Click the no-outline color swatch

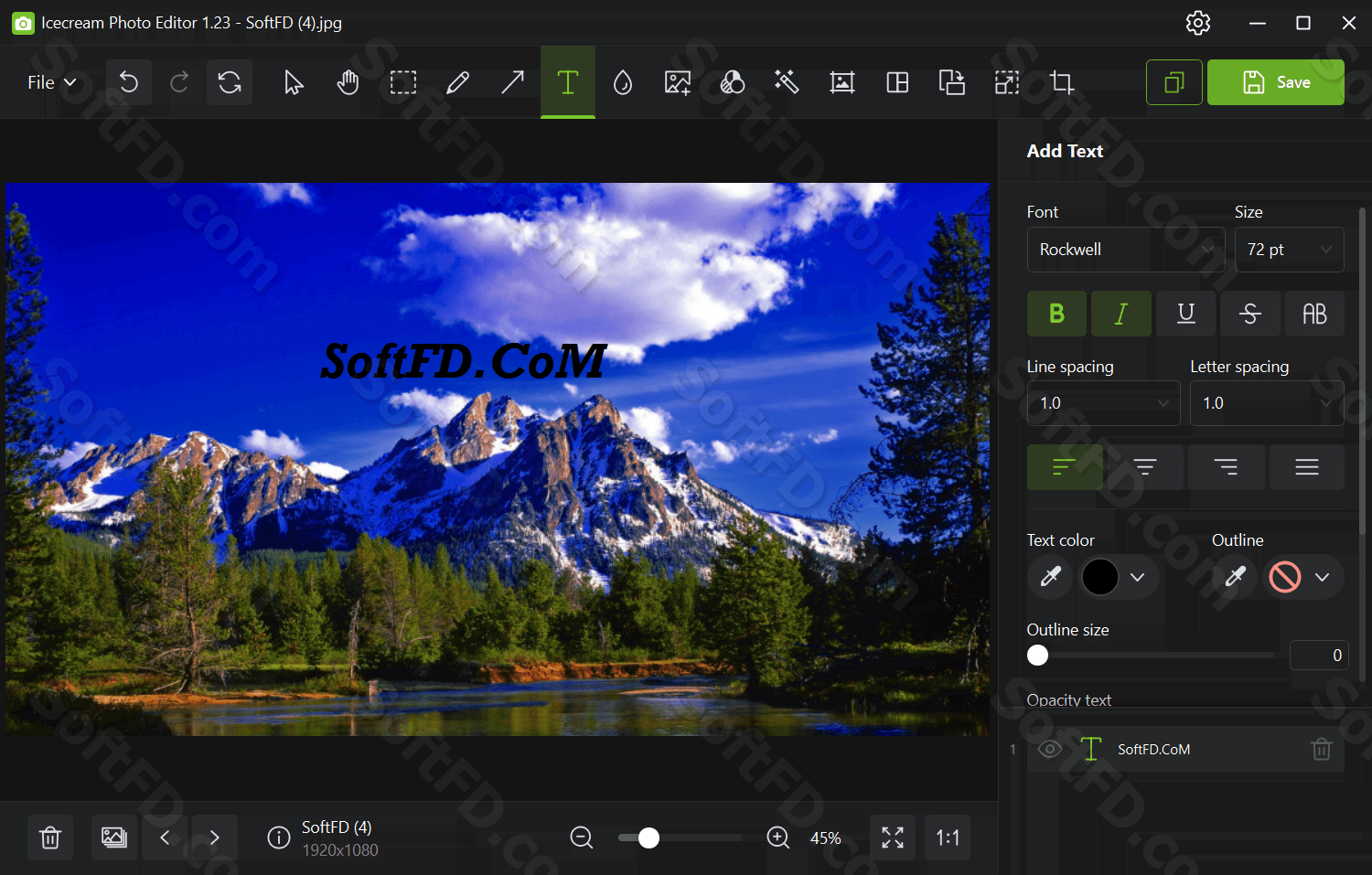point(1285,577)
